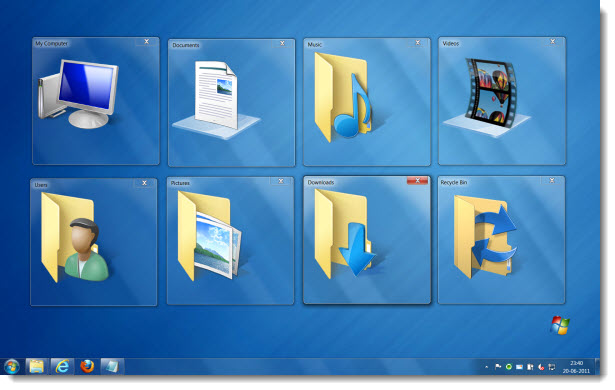Open the Recycle Bin folder icon
Screen dimensions: 615x390
click(485, 237)
